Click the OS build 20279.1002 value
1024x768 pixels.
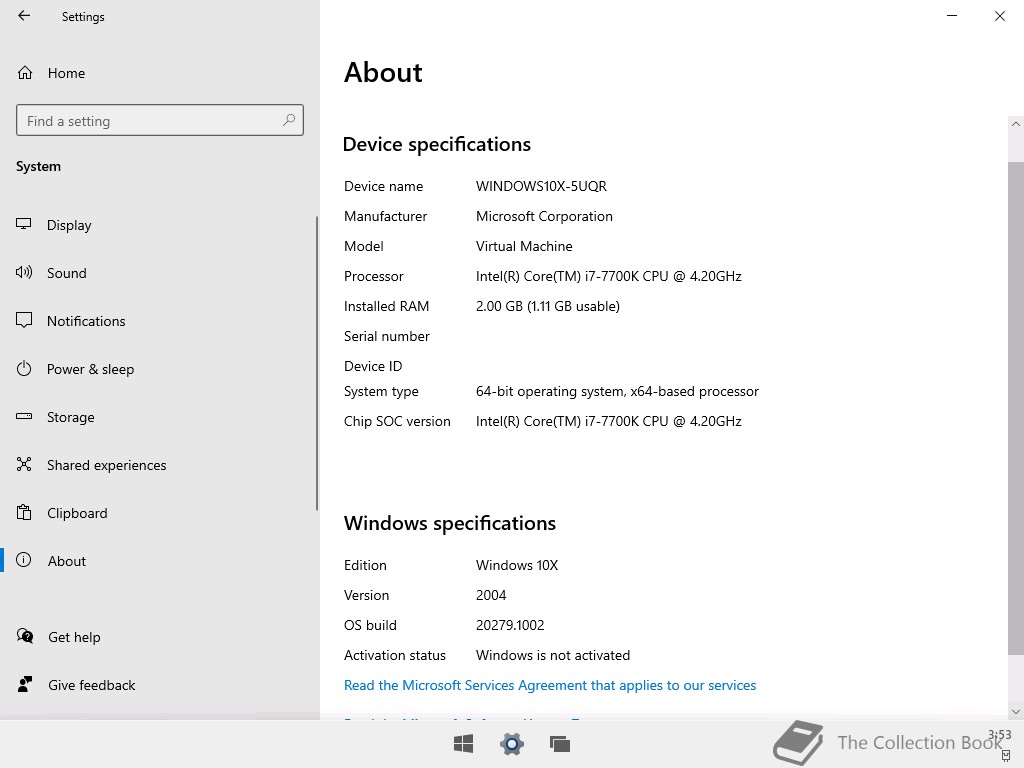click(510, 625)
